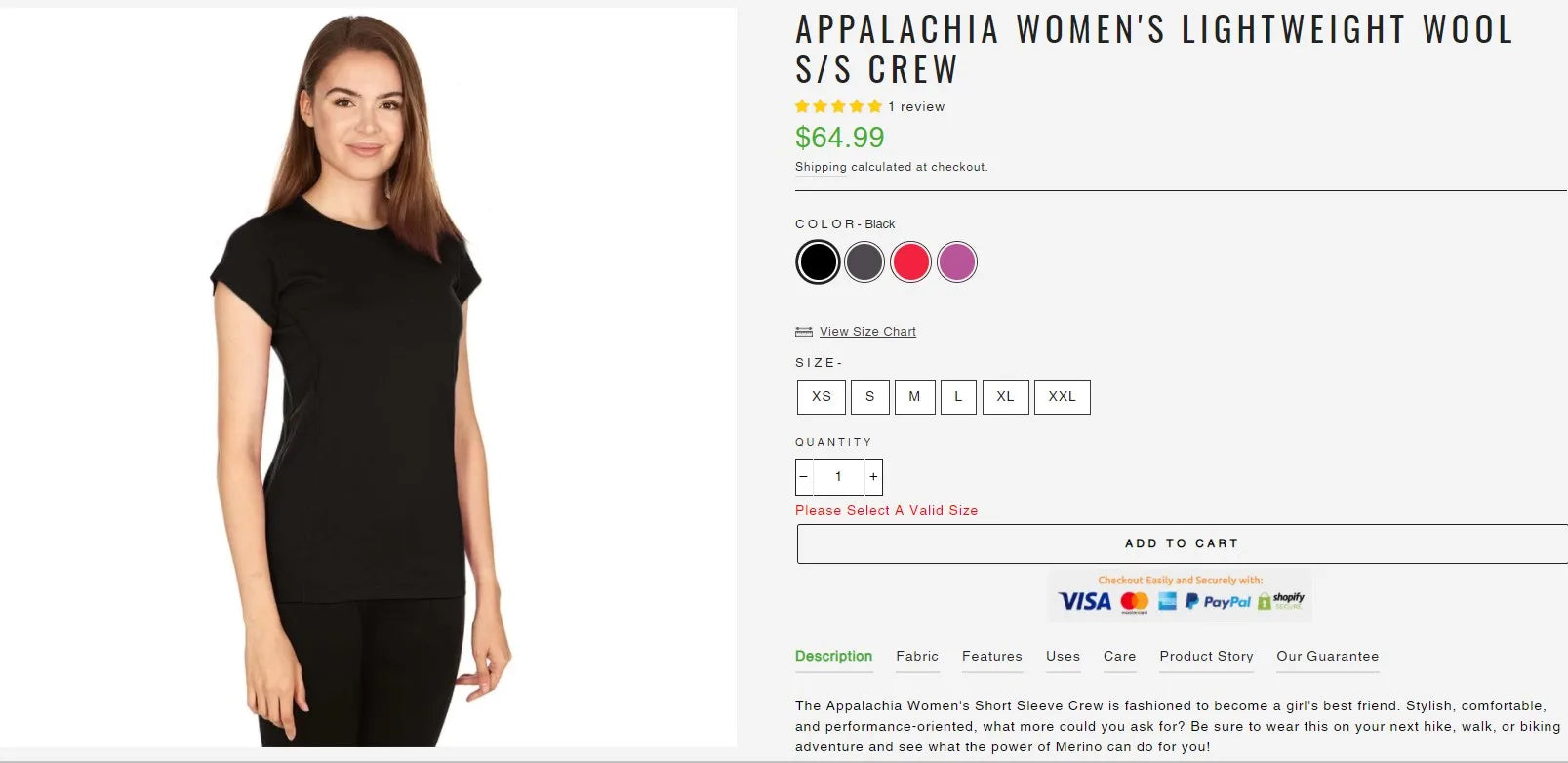Click the Add To Cart button
This screenshot has height=763, width=1568.
(1182, 543)
